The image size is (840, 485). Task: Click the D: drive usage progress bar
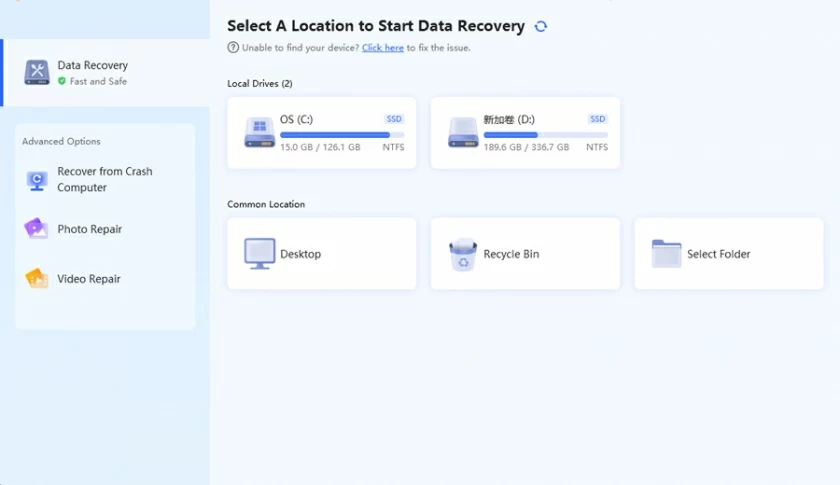point(545,135)
